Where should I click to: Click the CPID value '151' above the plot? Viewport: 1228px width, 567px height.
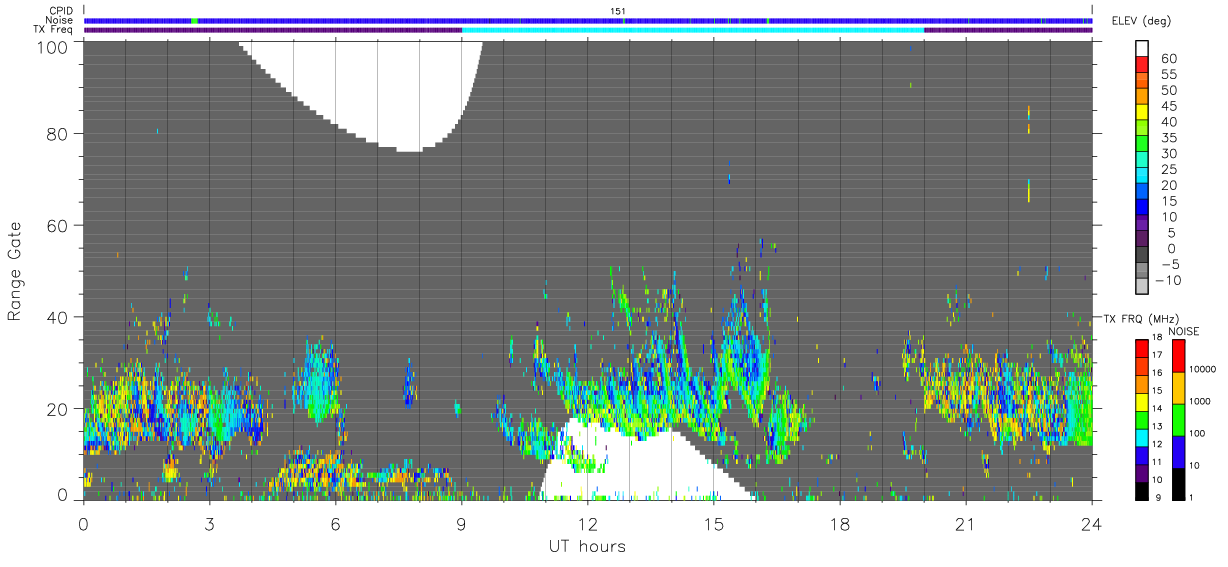point(618,11)
